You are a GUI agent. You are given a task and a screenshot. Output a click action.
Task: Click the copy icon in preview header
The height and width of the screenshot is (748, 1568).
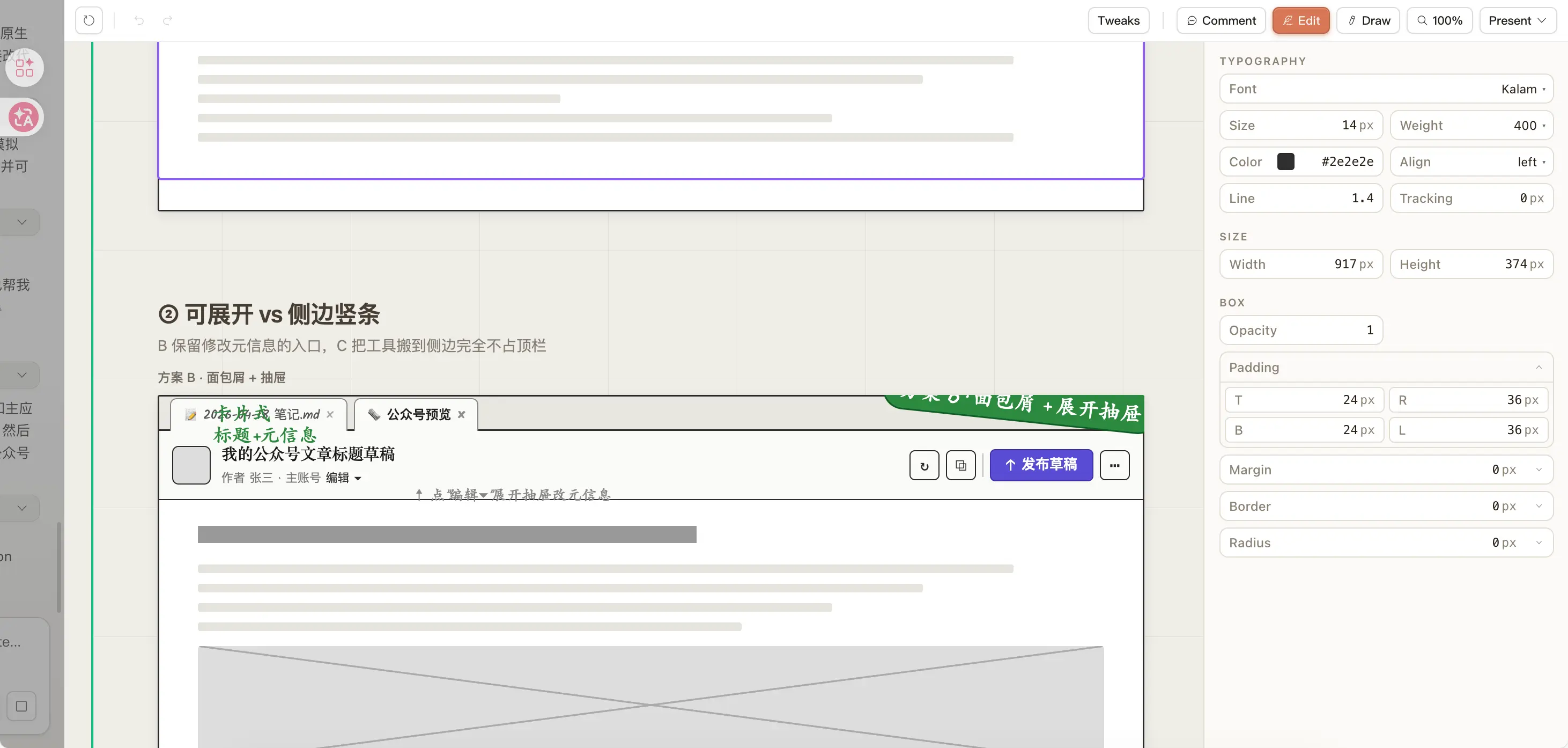pyautogui.click(x=960, y=465)
